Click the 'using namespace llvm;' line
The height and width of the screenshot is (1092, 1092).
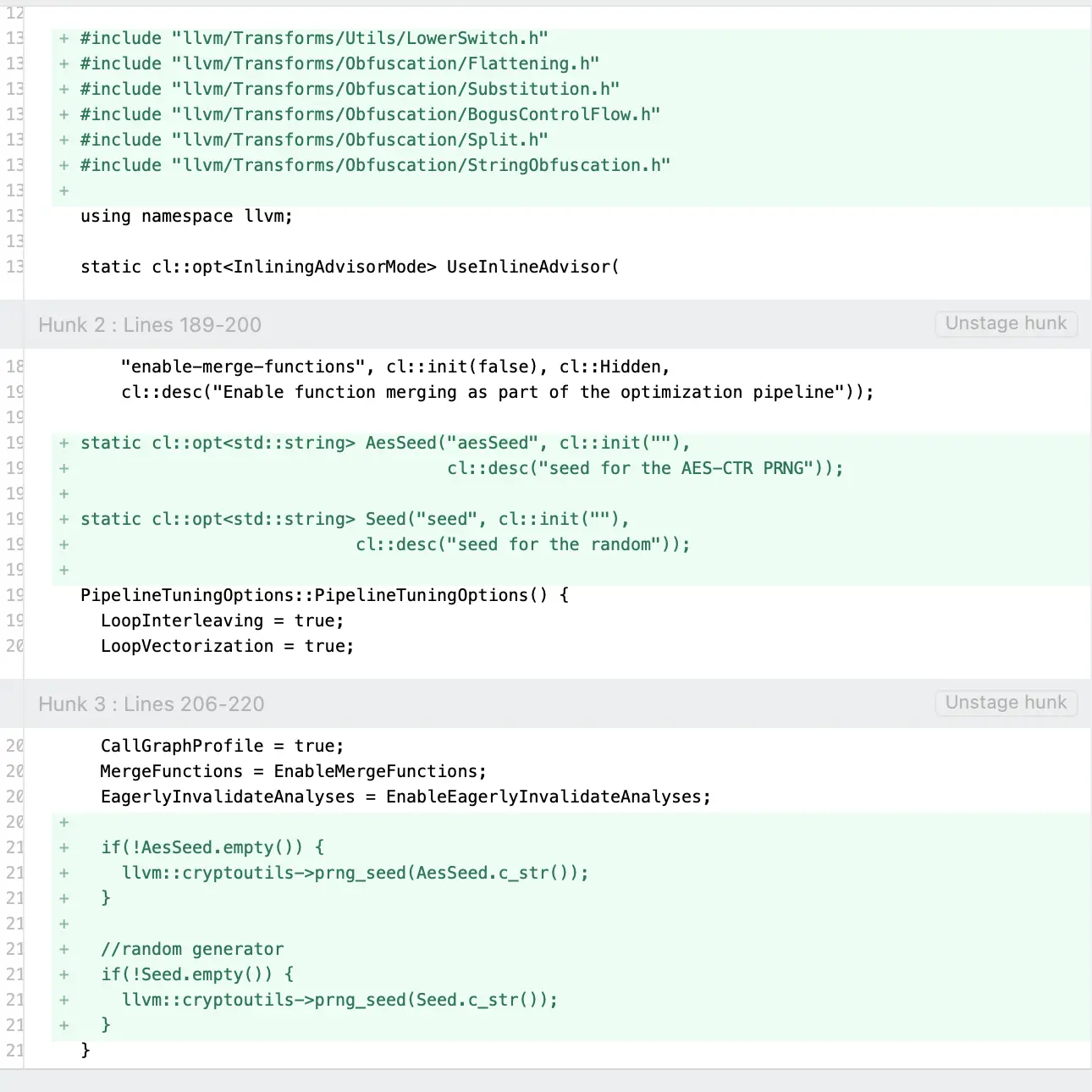(186, 216)
